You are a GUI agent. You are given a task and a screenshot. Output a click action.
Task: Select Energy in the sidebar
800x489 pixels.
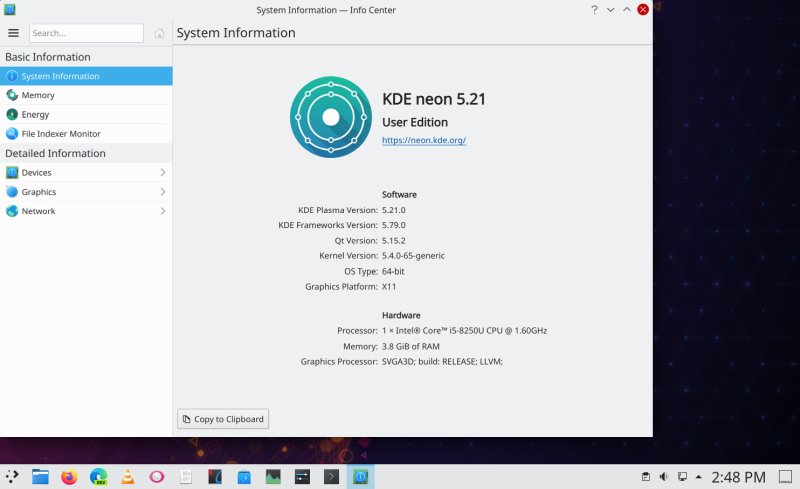point(86,114)
